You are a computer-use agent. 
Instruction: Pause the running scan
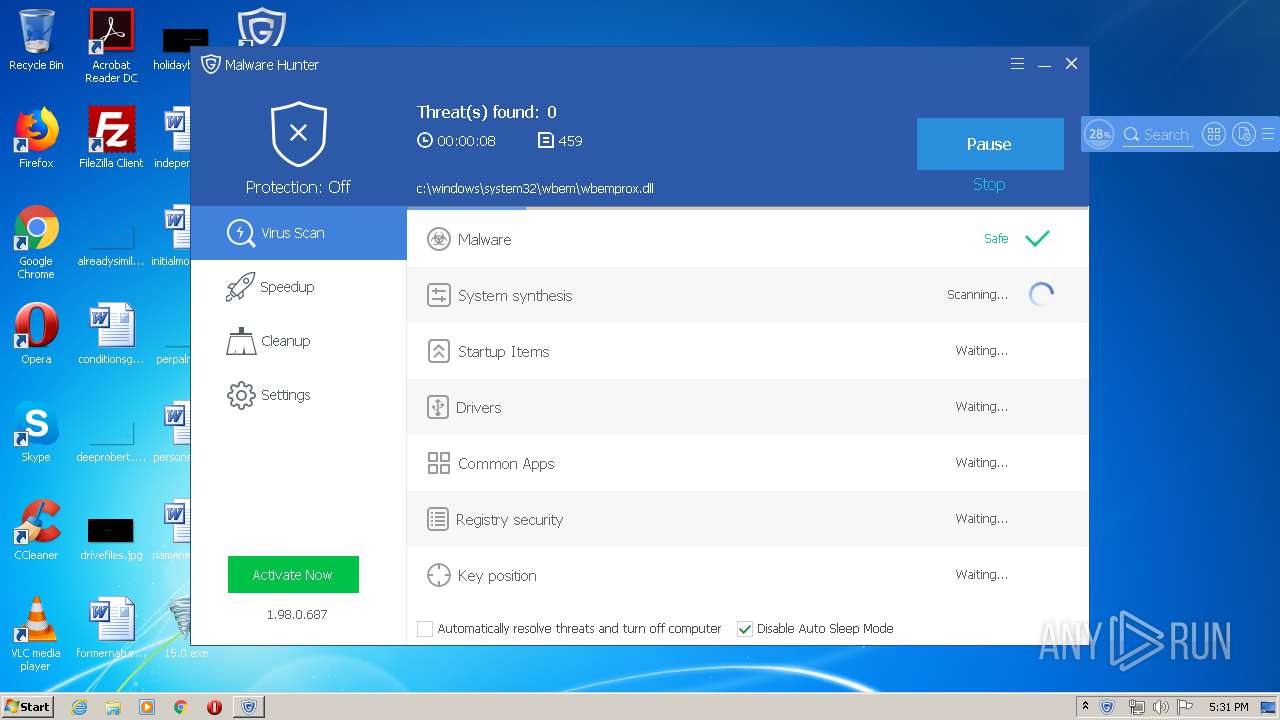990,144
